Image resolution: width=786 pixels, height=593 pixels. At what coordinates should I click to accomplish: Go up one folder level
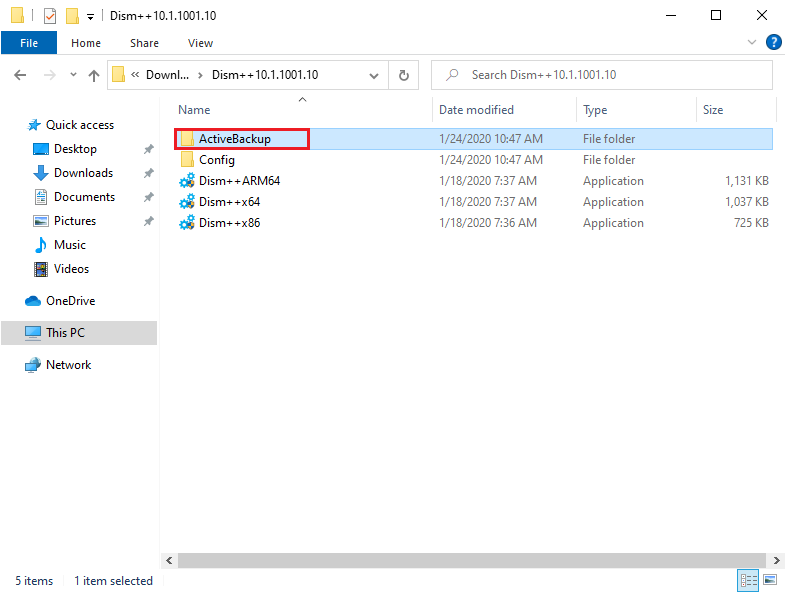point(94,75)
